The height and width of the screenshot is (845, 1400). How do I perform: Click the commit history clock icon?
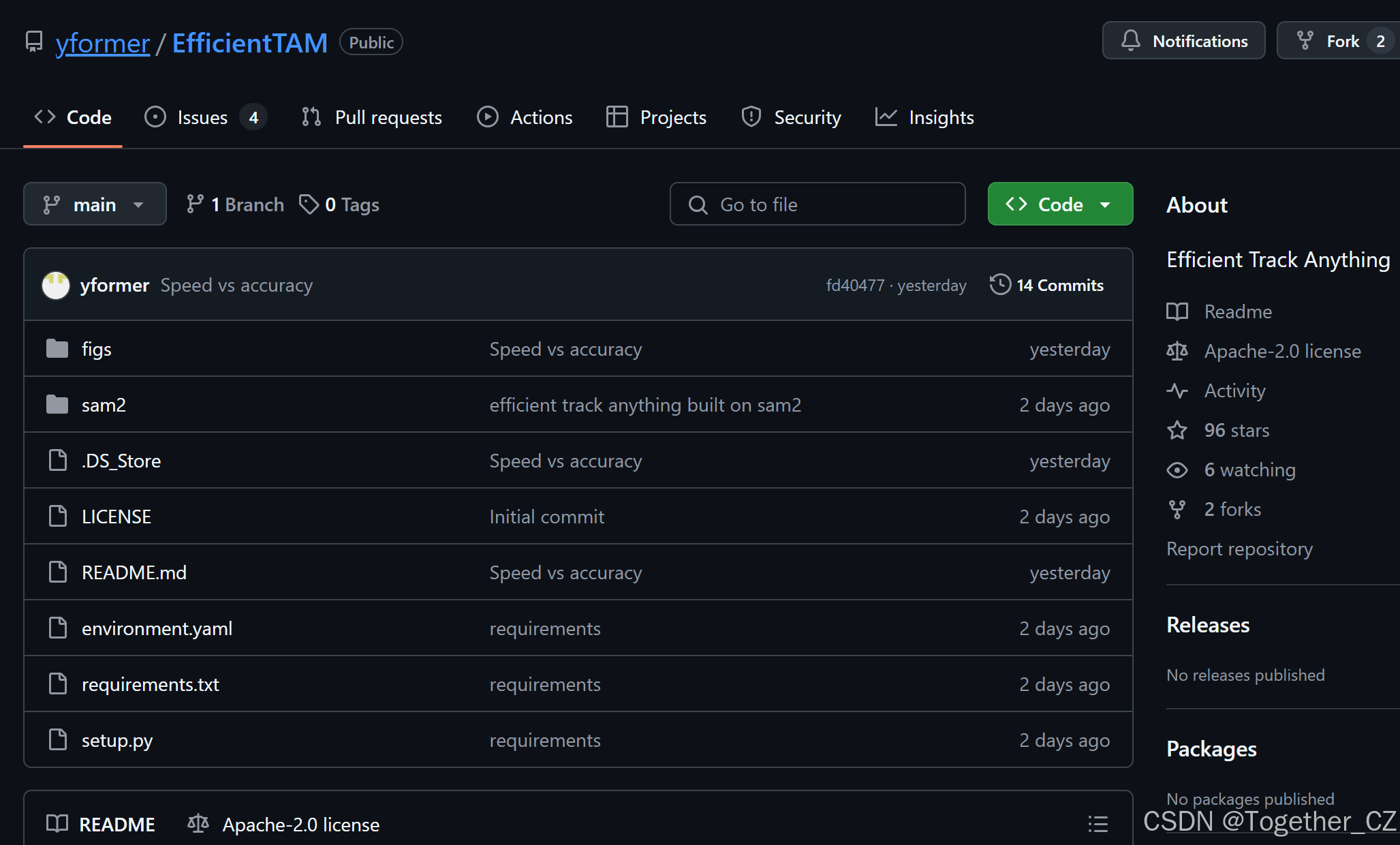[1000, 285]
